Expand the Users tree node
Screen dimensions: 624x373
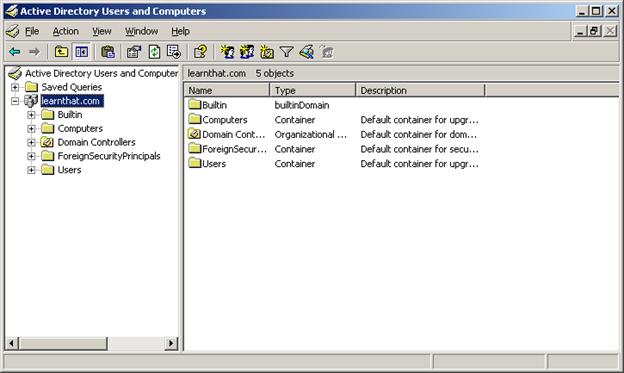[31, 170]
